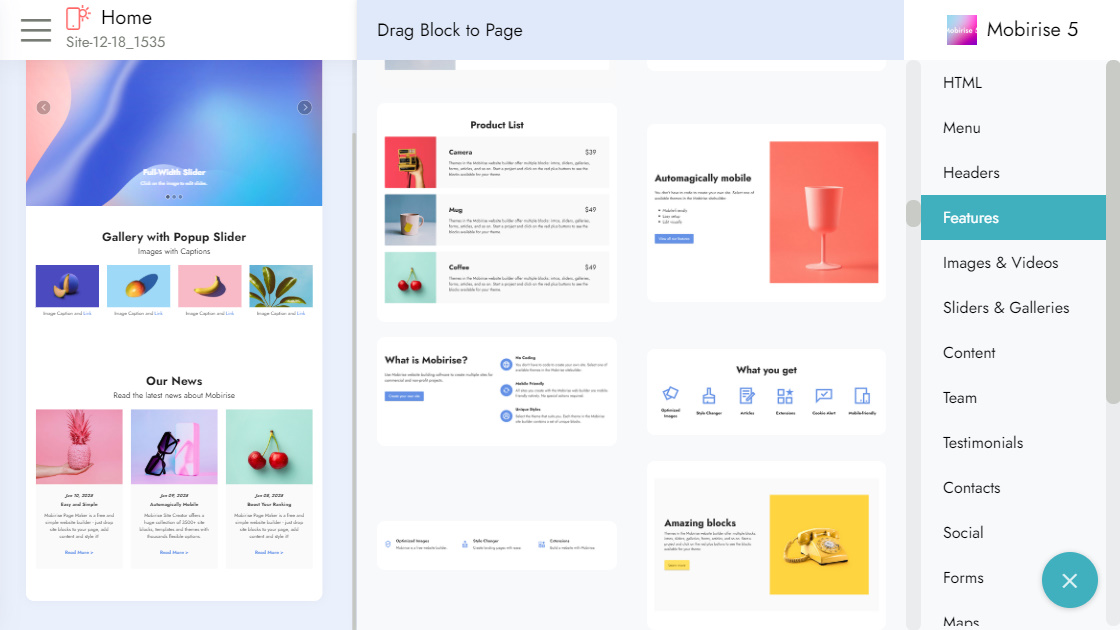
Task: Click the block list scrollbar handle
Action: pos(912,213)
